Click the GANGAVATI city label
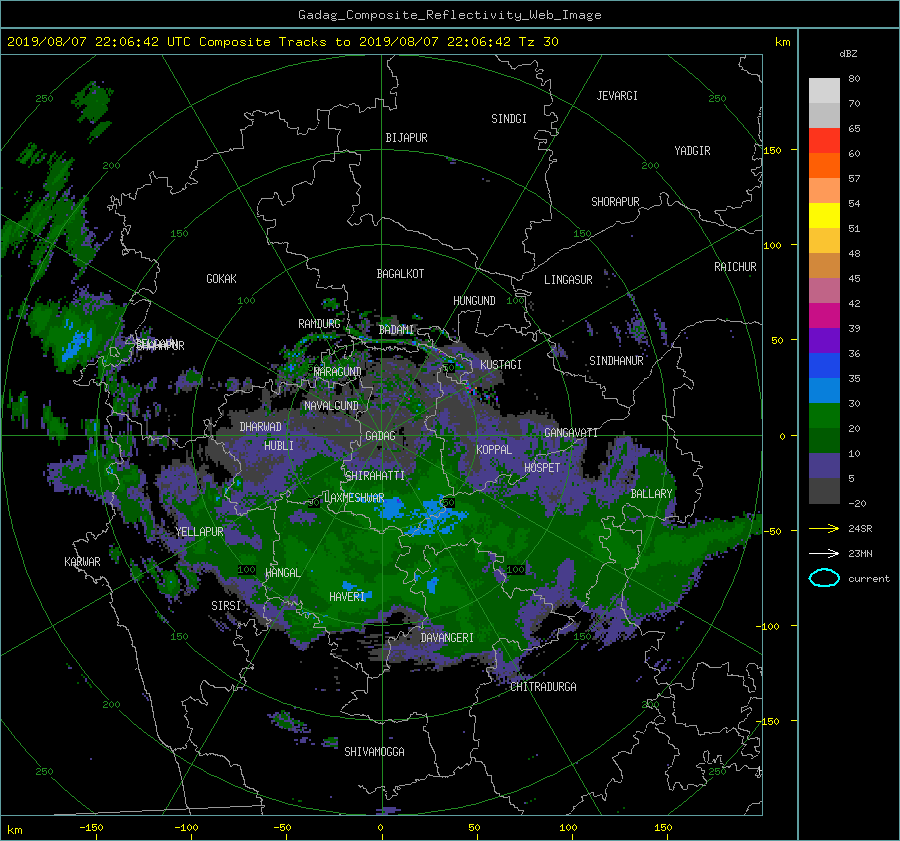The height and width of the screenshot is (841, 900). 571,433
